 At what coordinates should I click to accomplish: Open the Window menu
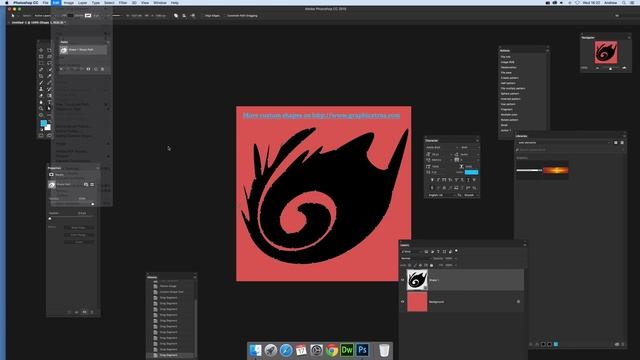[x=160, y=2]
